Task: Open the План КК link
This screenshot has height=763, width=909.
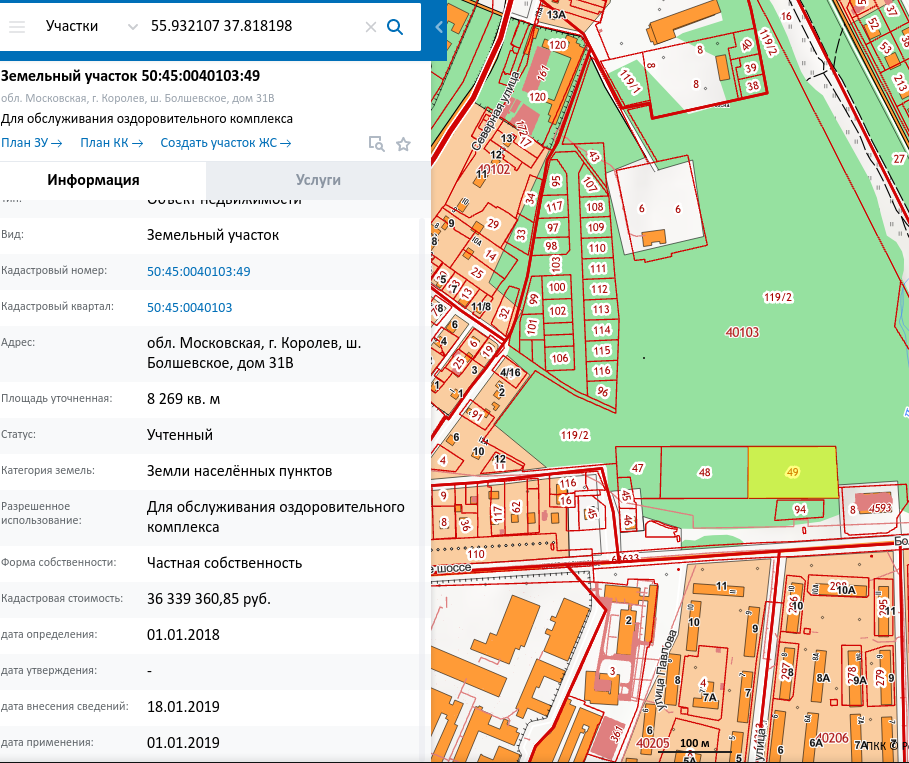Action: 111,143
